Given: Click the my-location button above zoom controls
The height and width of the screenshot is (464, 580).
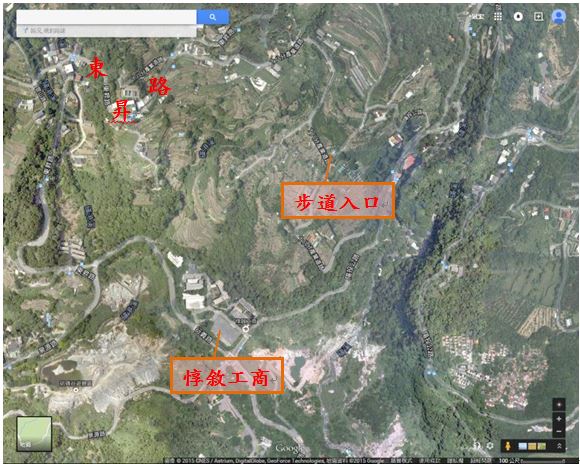Looking at the screenshot, I should pyautogui.click(x=559, y=404).
